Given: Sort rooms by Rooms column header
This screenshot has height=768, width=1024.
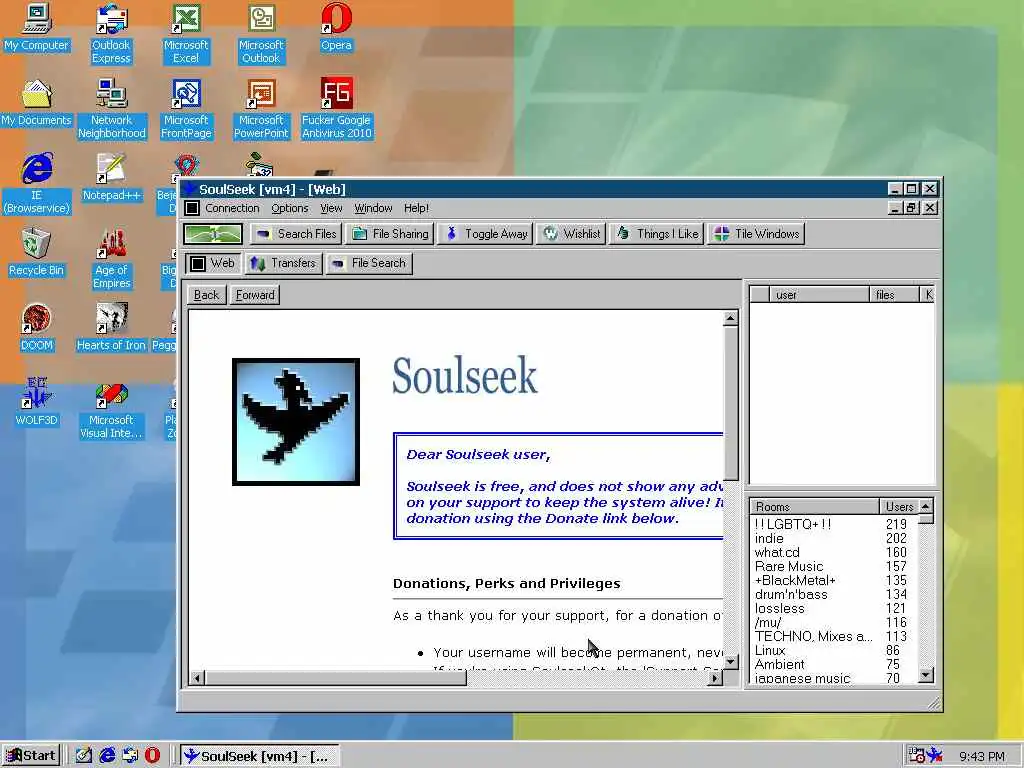Looking at the screenshot, I should (x=814, y=507).
